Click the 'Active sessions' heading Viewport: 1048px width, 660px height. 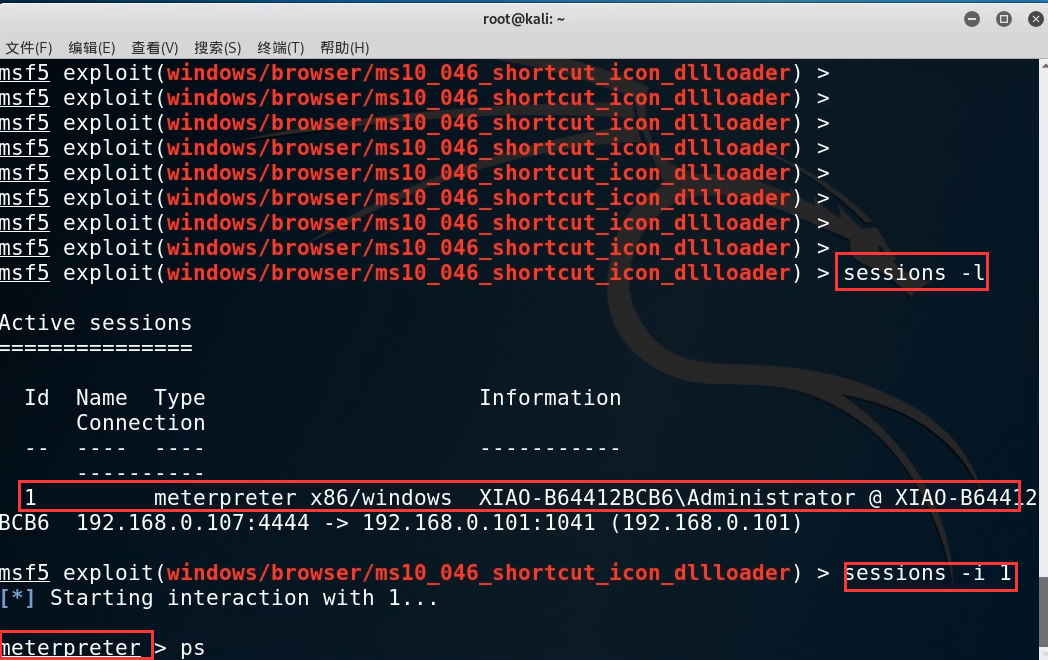click(96, 323)
